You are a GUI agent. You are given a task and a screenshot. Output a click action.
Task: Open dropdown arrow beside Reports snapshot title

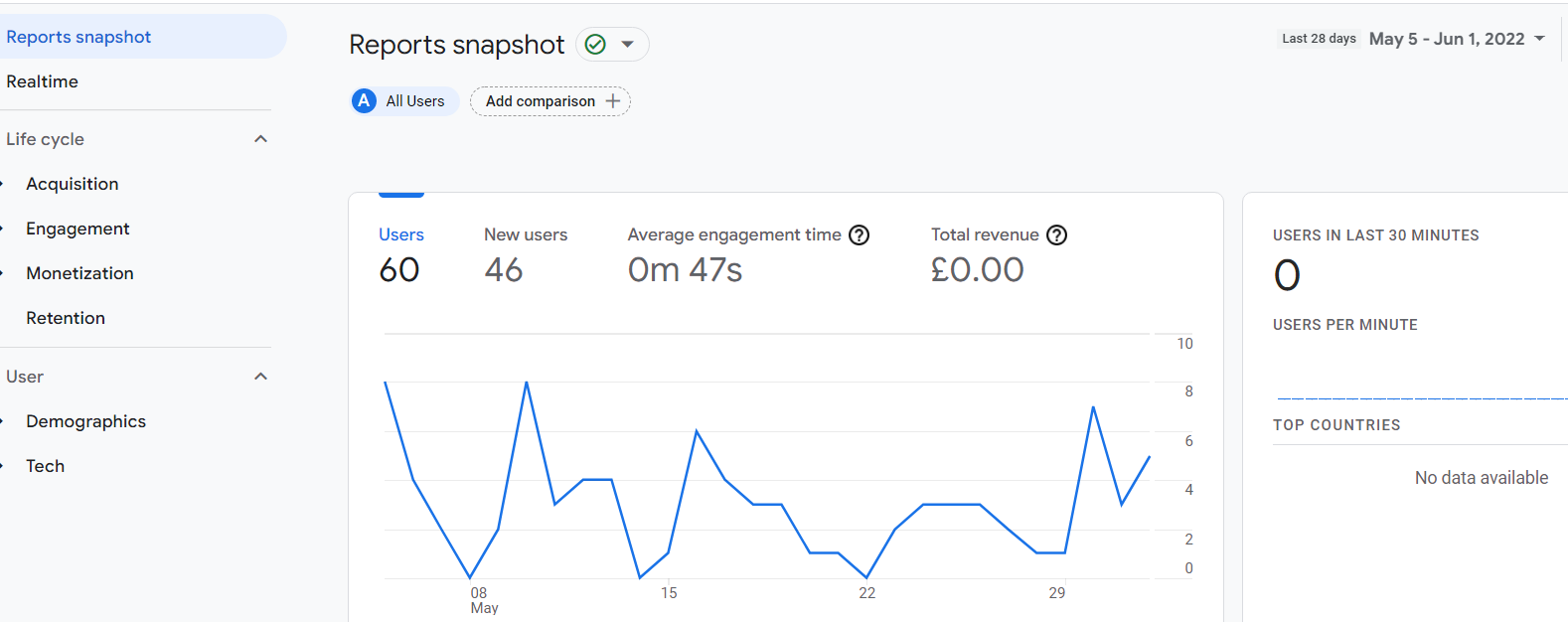[628, 44]
